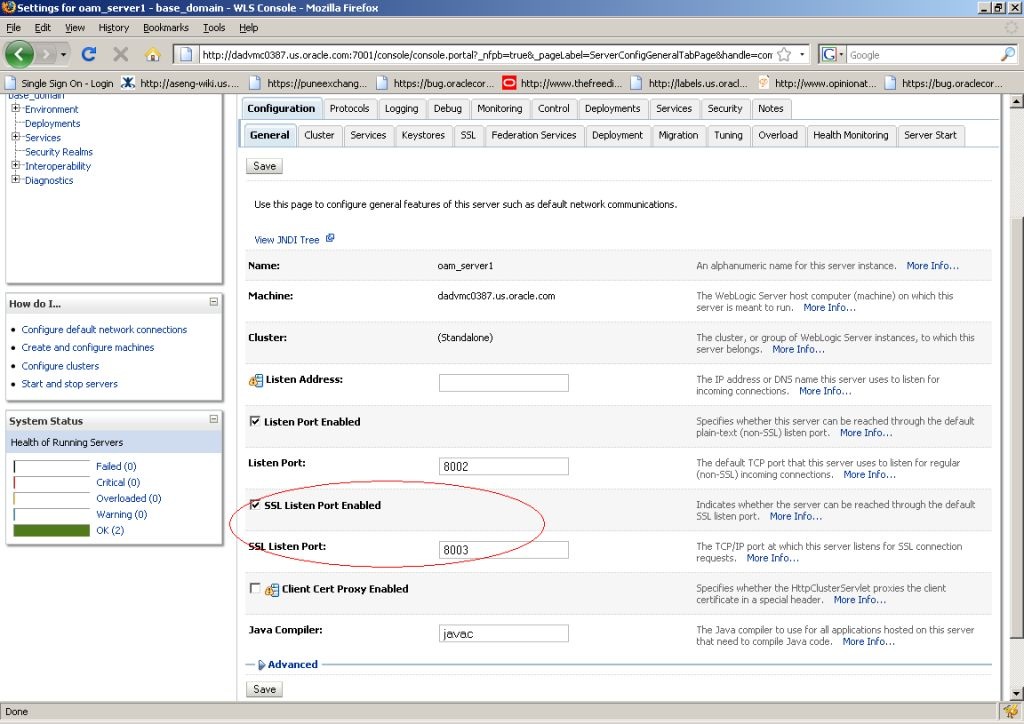This screenshot has width=1024, height=724.
Task: Open the search engine selector dropdown arrow
Action: pos(841,55)
